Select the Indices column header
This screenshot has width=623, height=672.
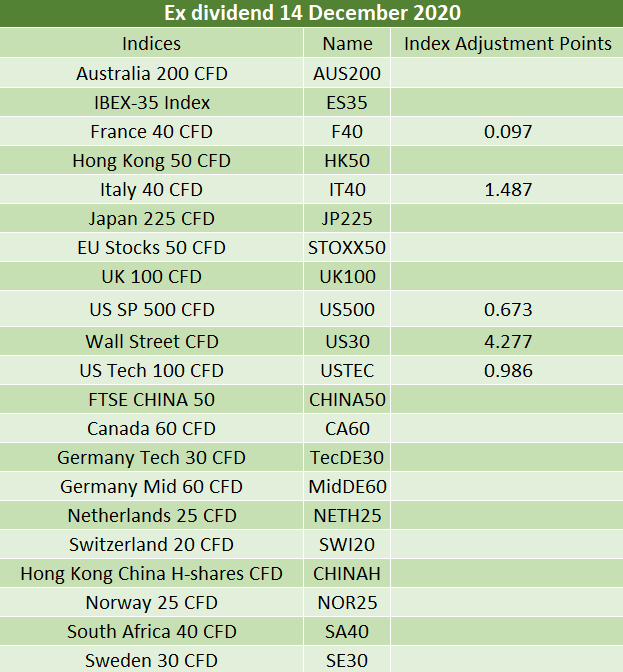tap(151, 43)
